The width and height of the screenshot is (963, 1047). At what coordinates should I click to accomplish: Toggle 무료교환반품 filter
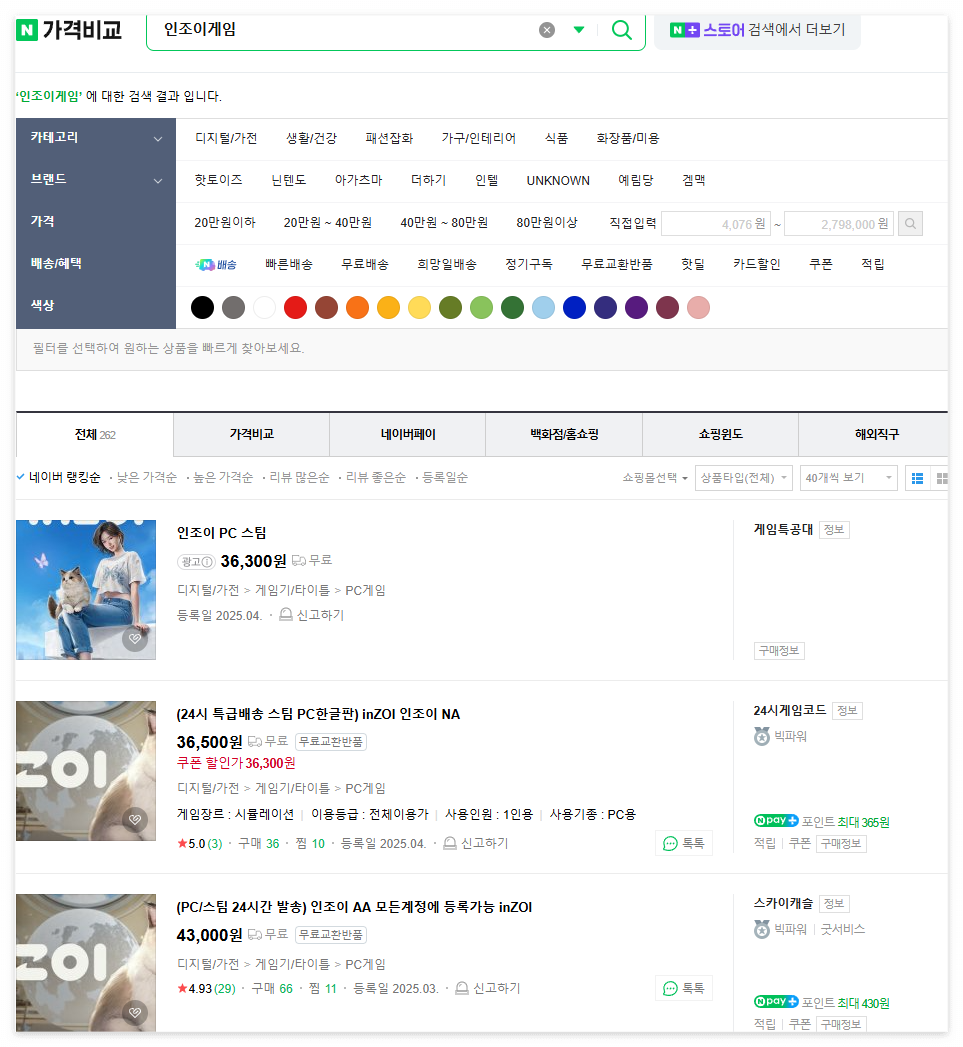616,264
